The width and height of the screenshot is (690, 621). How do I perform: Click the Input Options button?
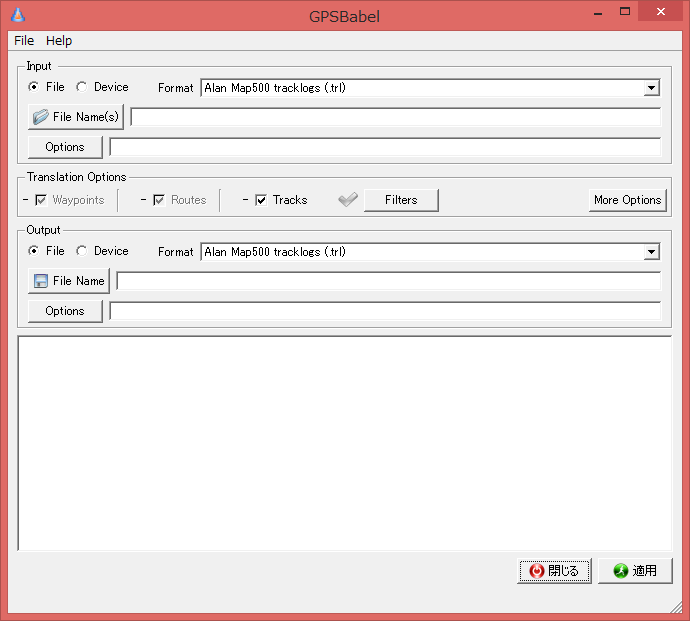[65, 147]
